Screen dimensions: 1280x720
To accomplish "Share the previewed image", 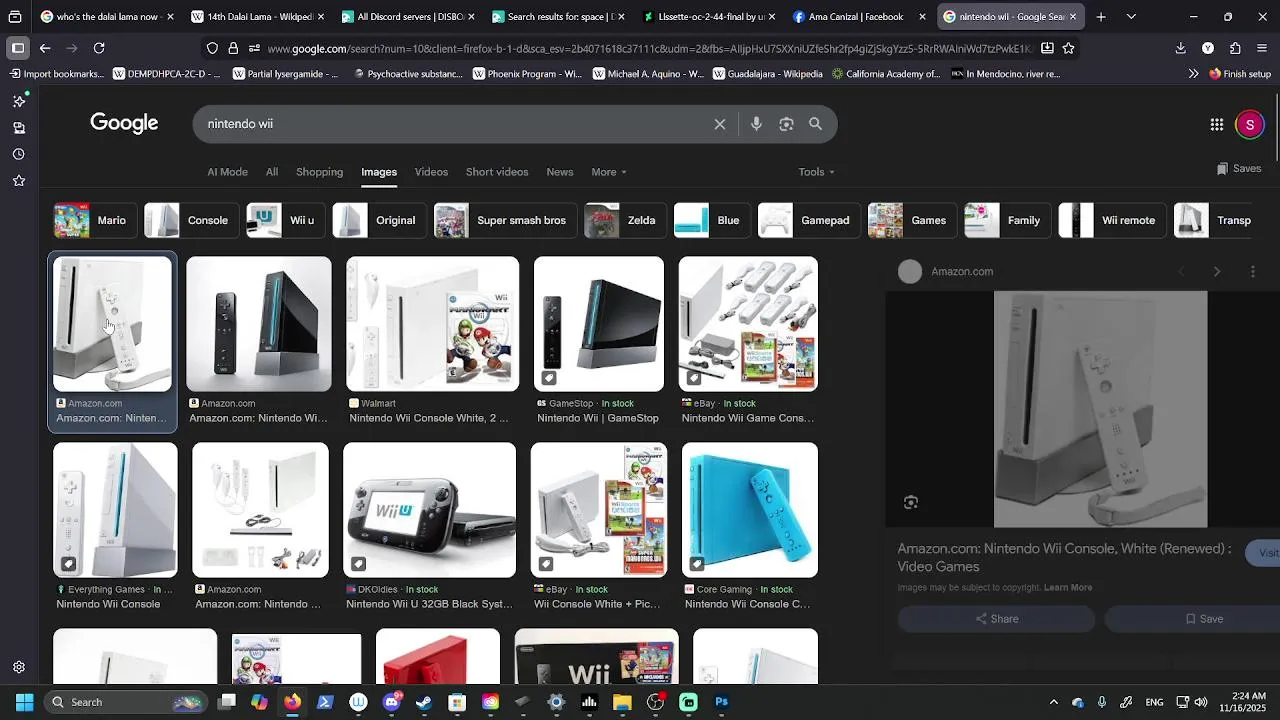I will [996, 619].
